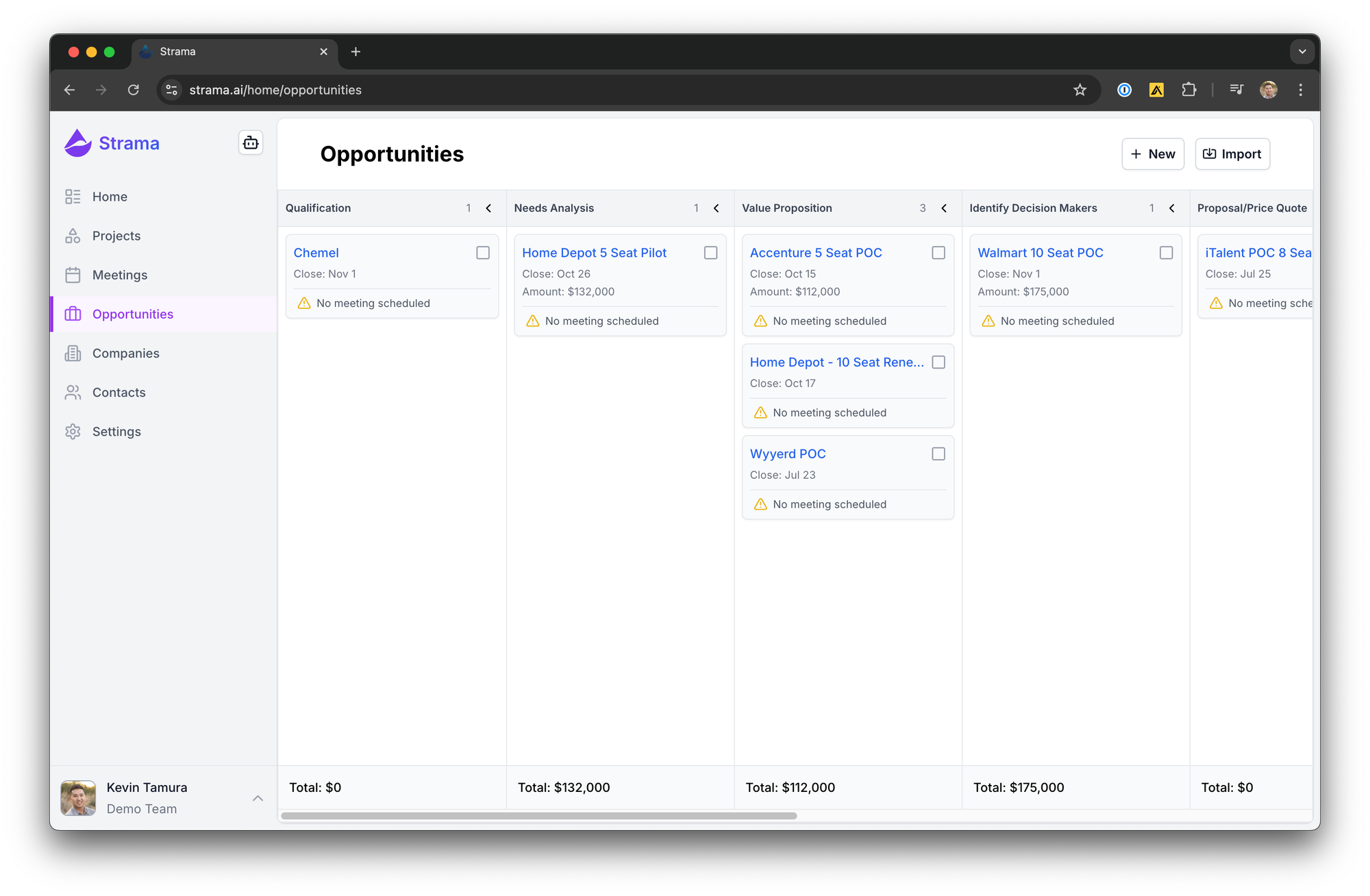Expand the Kevin Tamura user menu
Screen dimensions: 1370x896
point(258,798)
